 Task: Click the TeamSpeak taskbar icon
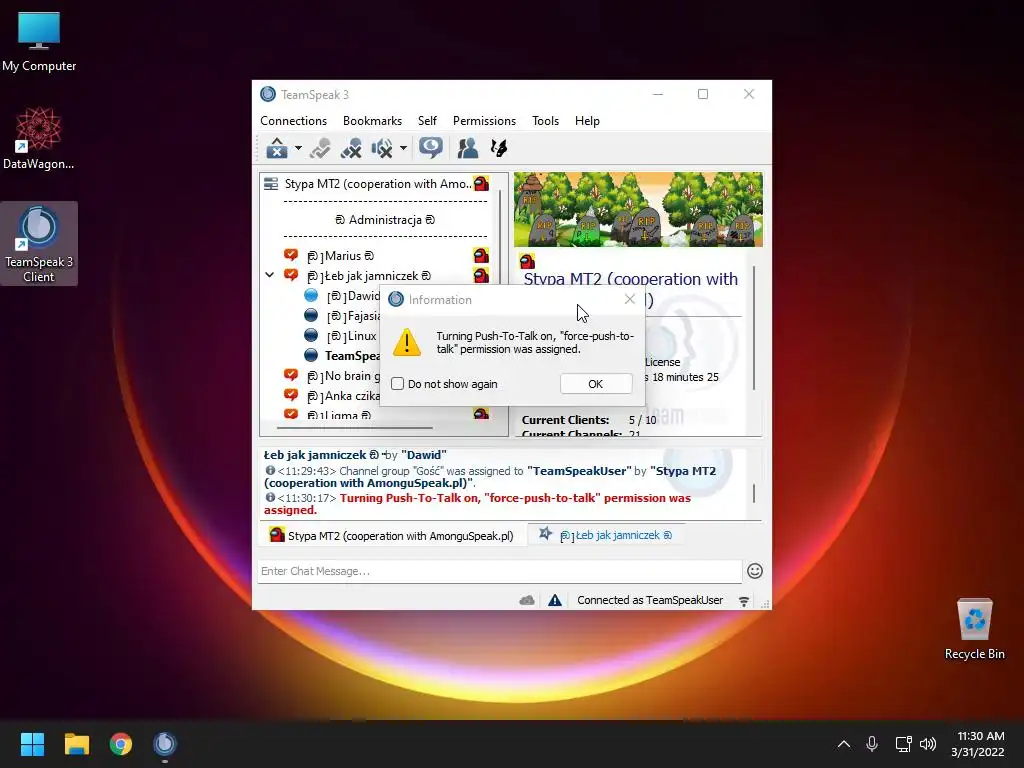[x=165, y=744]
